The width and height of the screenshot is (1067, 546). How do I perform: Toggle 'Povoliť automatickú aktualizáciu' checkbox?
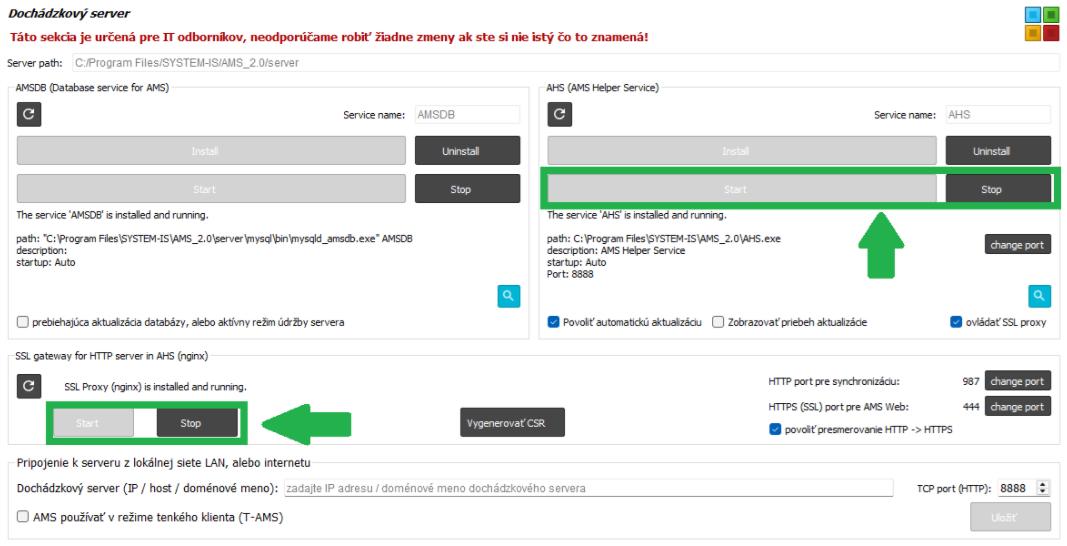[554, 322]
